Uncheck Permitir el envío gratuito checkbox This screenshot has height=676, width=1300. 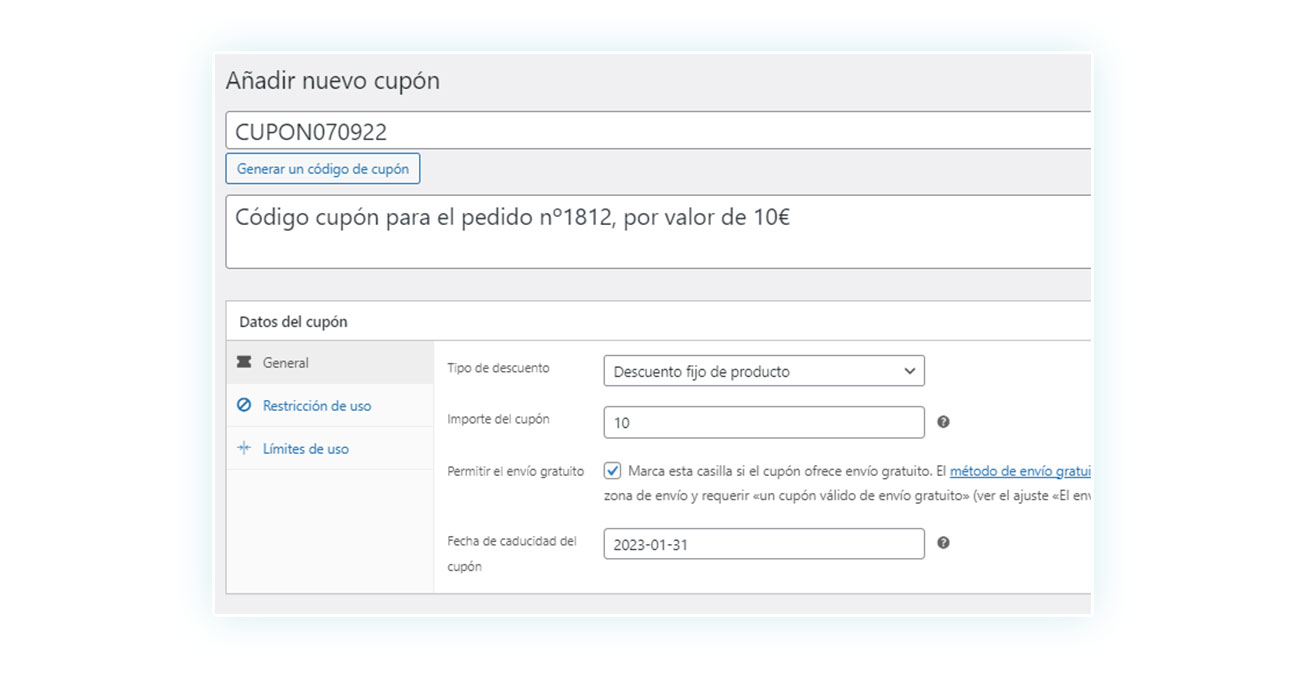613,471
